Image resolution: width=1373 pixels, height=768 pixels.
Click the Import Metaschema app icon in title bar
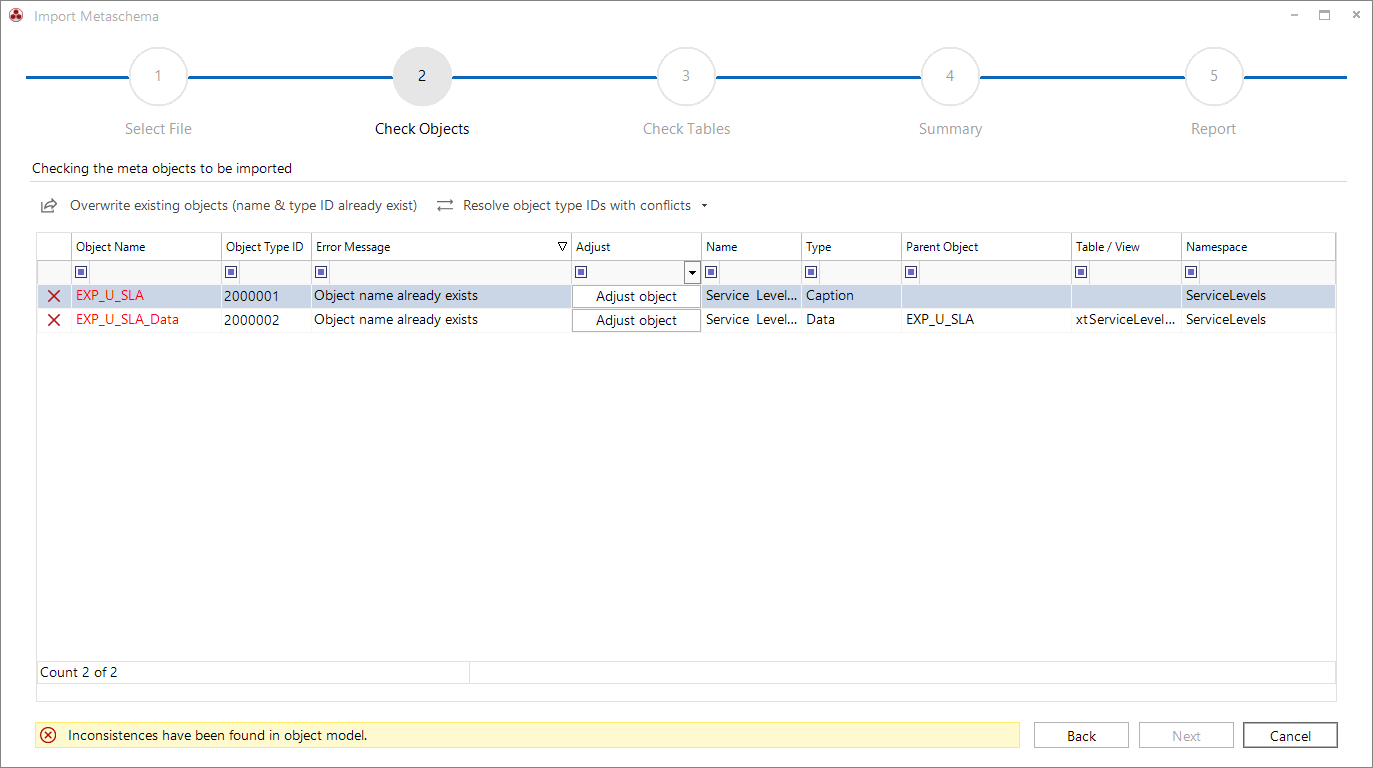pos(16,16)
